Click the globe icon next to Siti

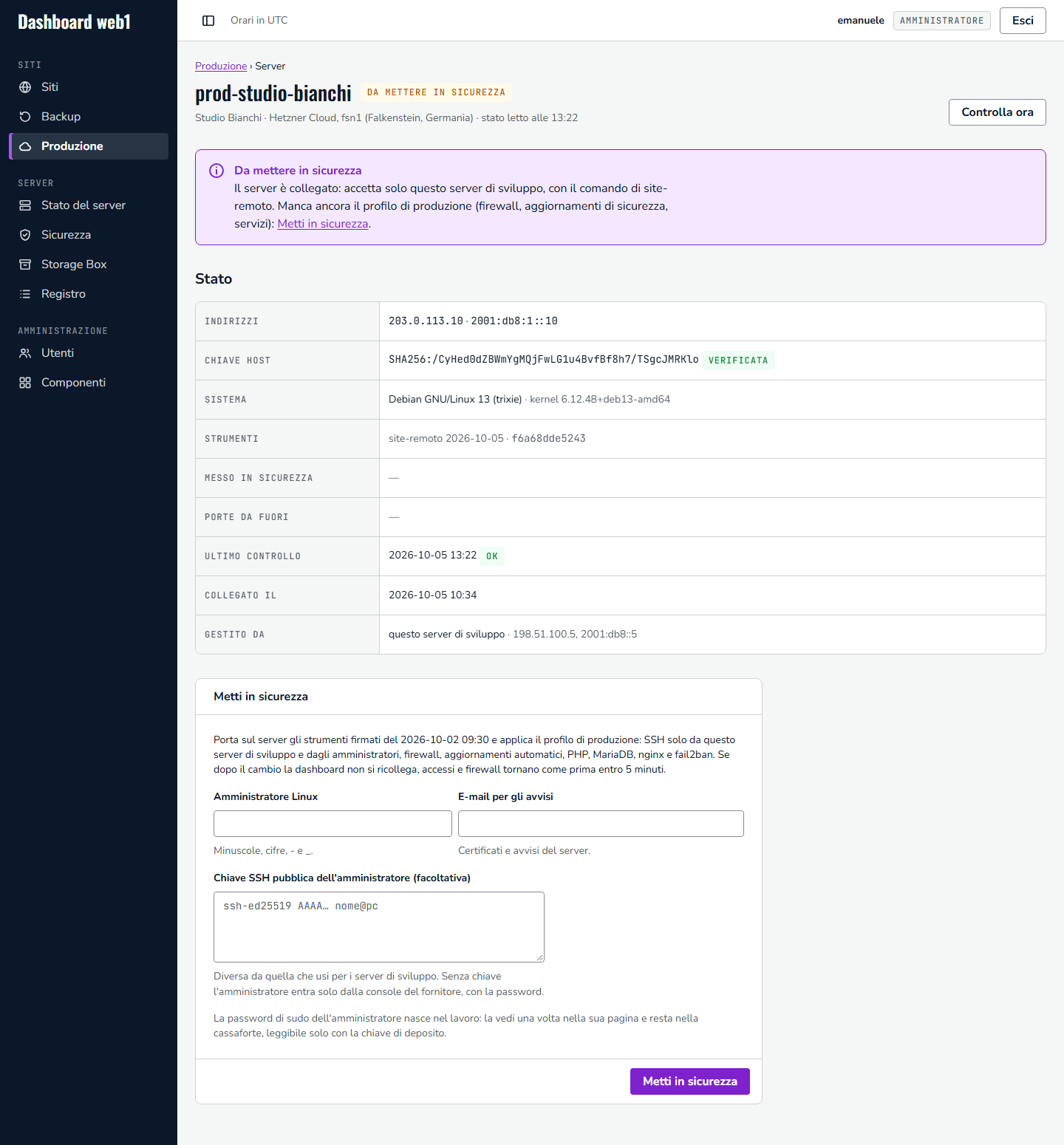(25, 87)
